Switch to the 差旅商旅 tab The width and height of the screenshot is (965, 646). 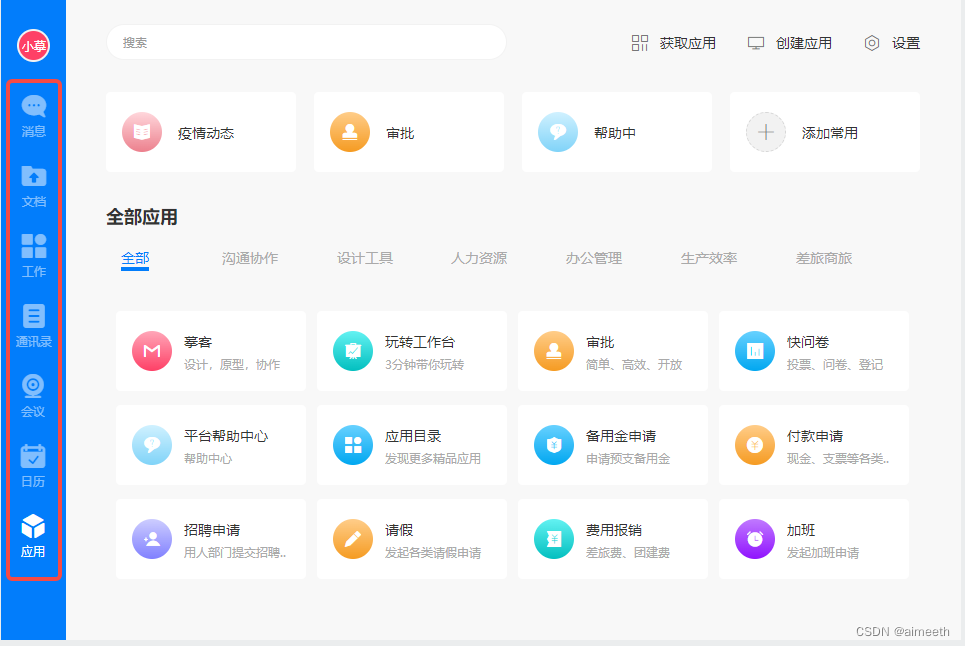(824, 258)
